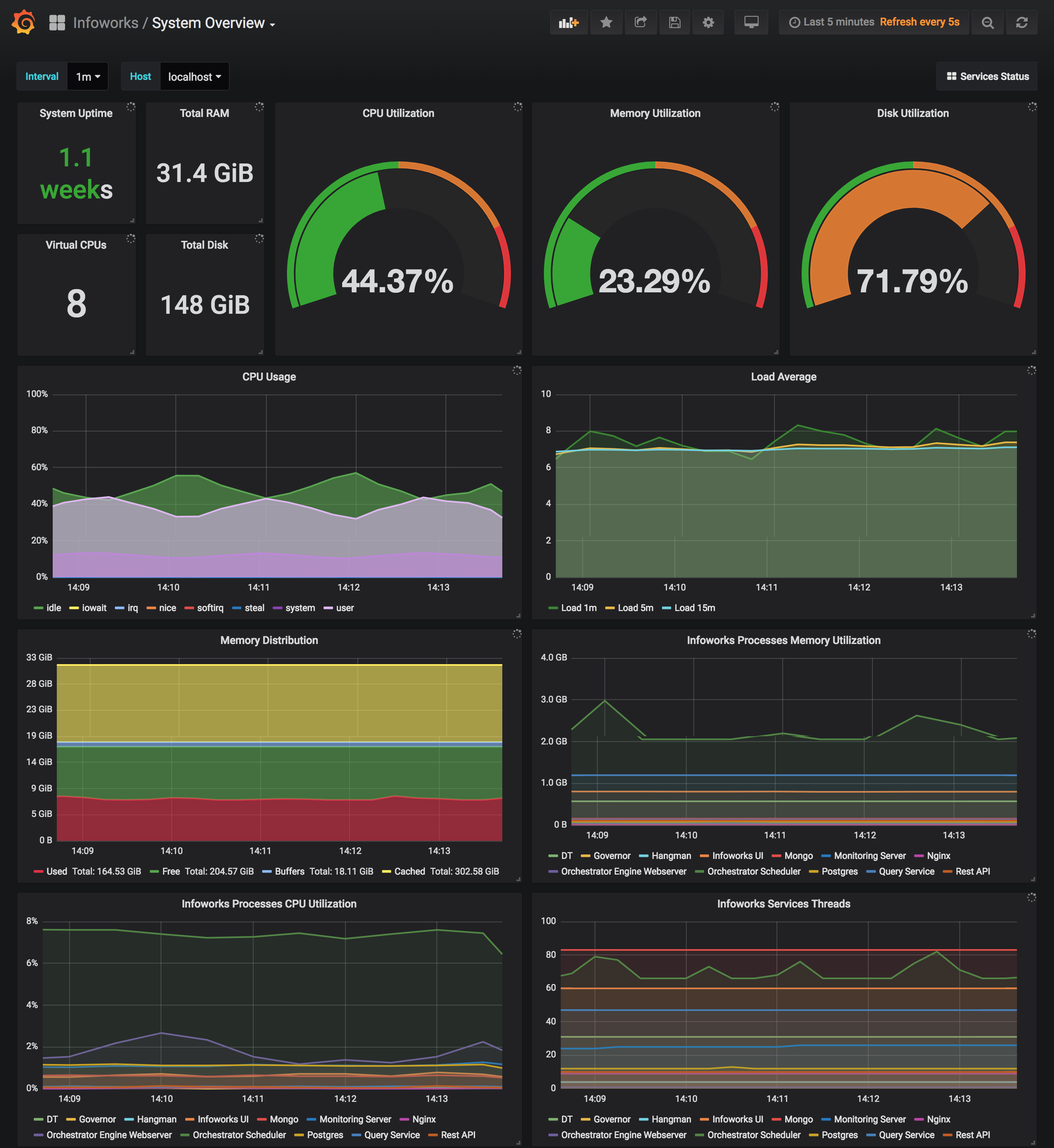Viewport: 1054px width, 1148px height.
Task: Toggle iowait series in CPU Usage legend
Action: [x=94, y=608]
